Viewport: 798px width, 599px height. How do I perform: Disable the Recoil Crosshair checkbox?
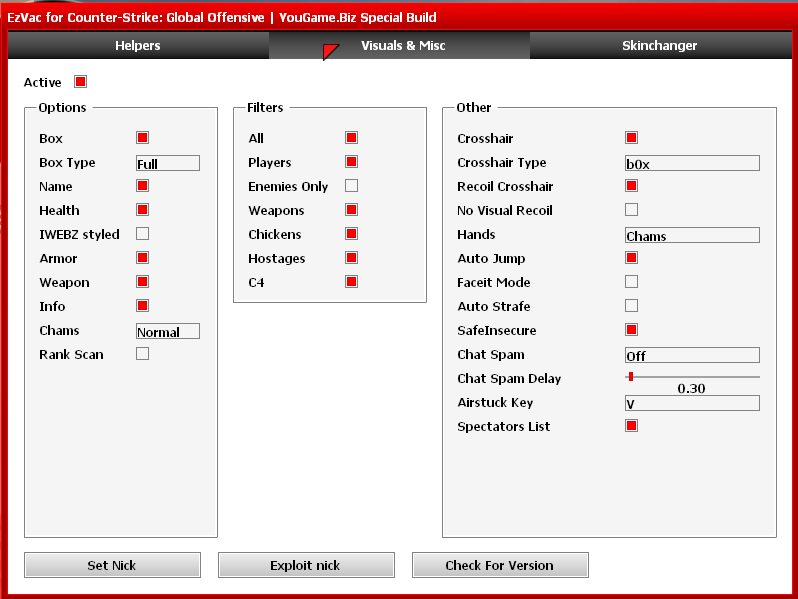tap(632, 186)
